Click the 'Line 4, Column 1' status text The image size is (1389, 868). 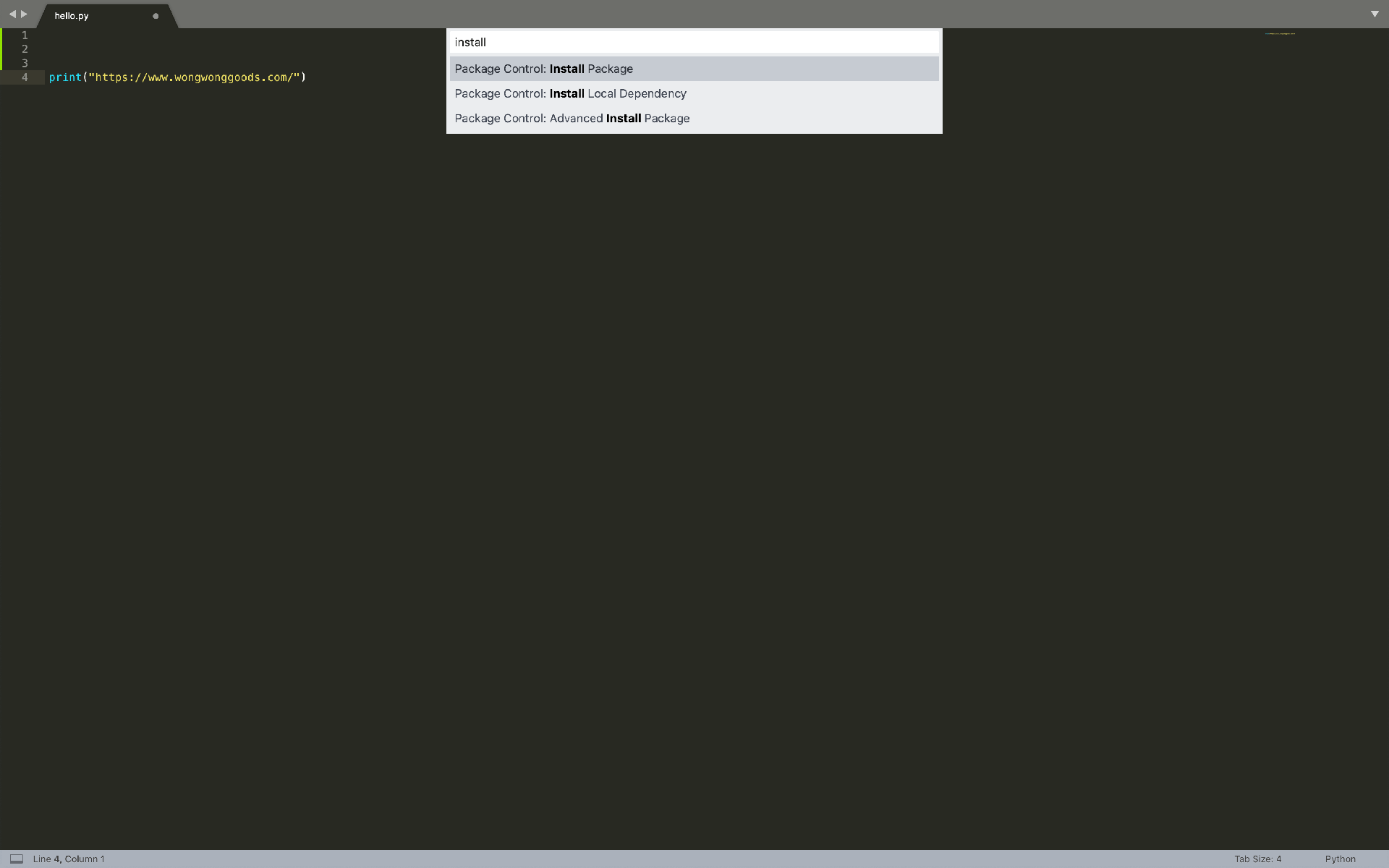coord(69,859)
